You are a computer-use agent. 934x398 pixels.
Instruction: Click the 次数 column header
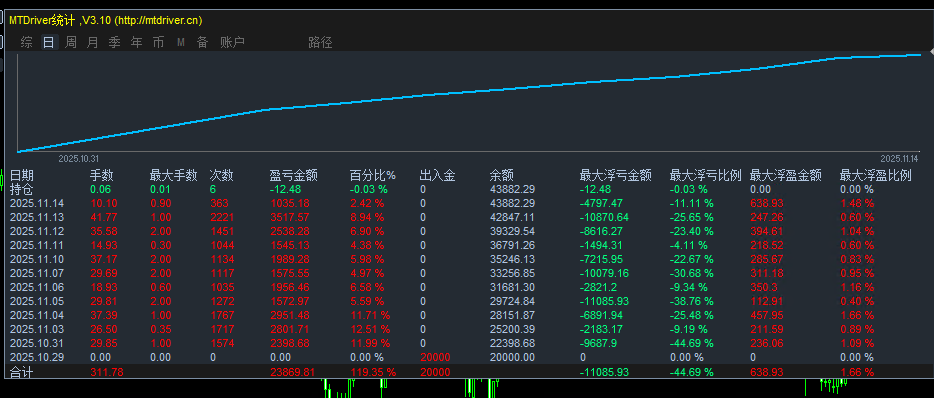[222, 176]
